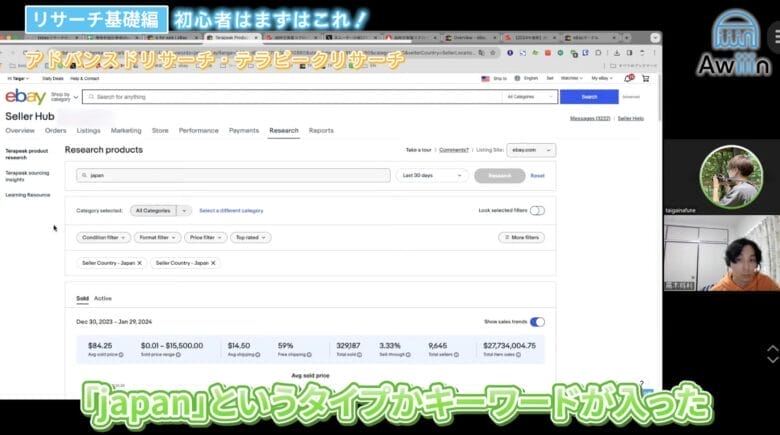Click Total item sales info icon
The image size is (780, 435).
[x=518, y=355]
